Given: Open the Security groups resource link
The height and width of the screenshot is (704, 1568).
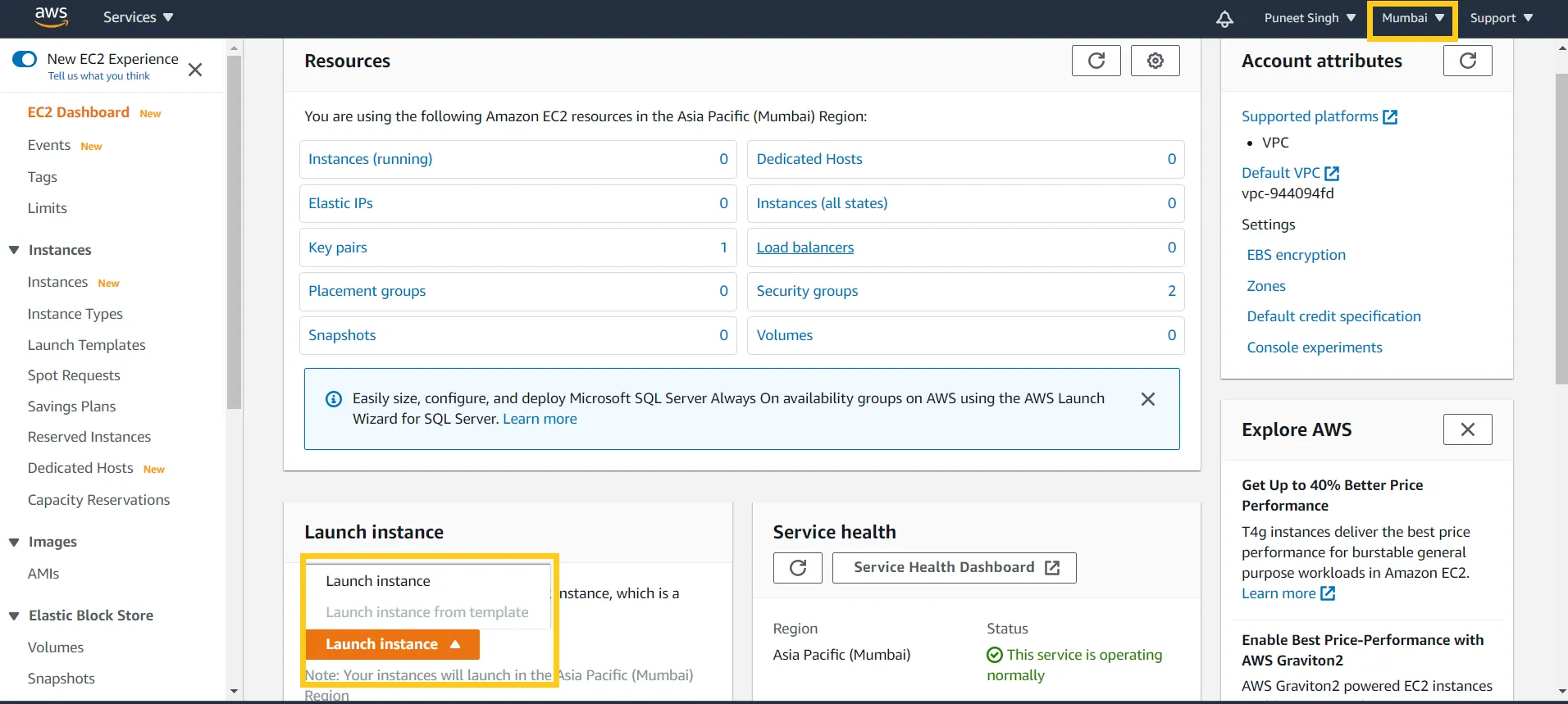Looking at the screenshot, I should [807, 291].
